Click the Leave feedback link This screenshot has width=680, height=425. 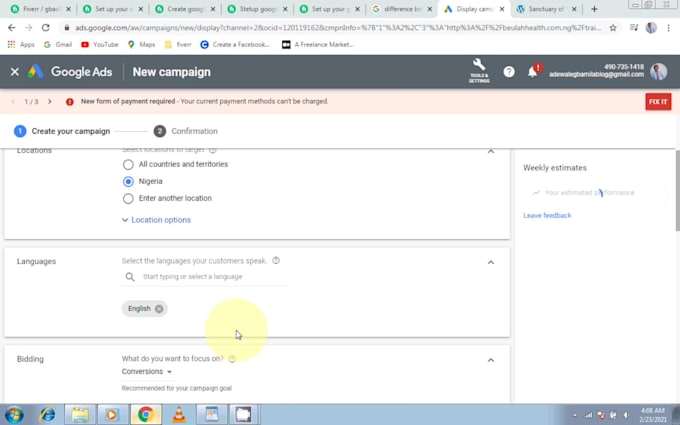[547, 216]
